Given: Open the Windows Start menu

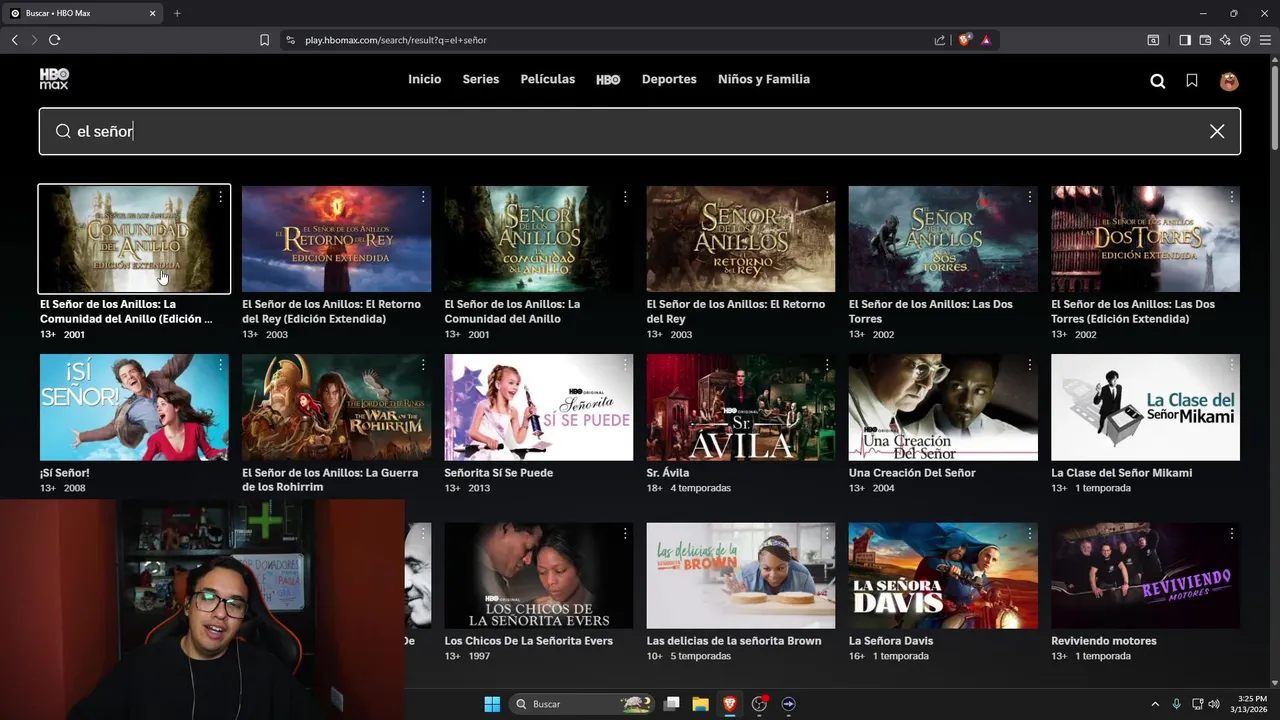Looking at the screenshot, I should pyautogui.click(x=492, y=704).
